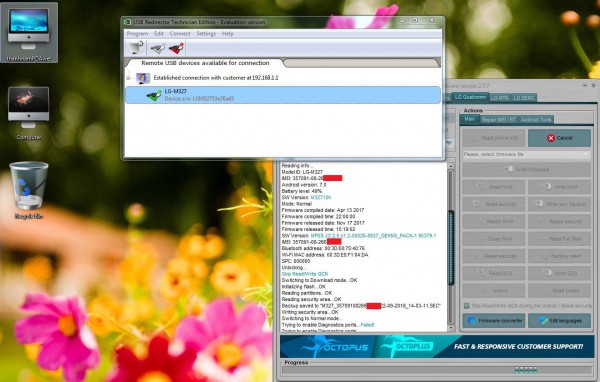The image size is (600, 382).
Task: Open the Help menu
Action: (227, 34)
